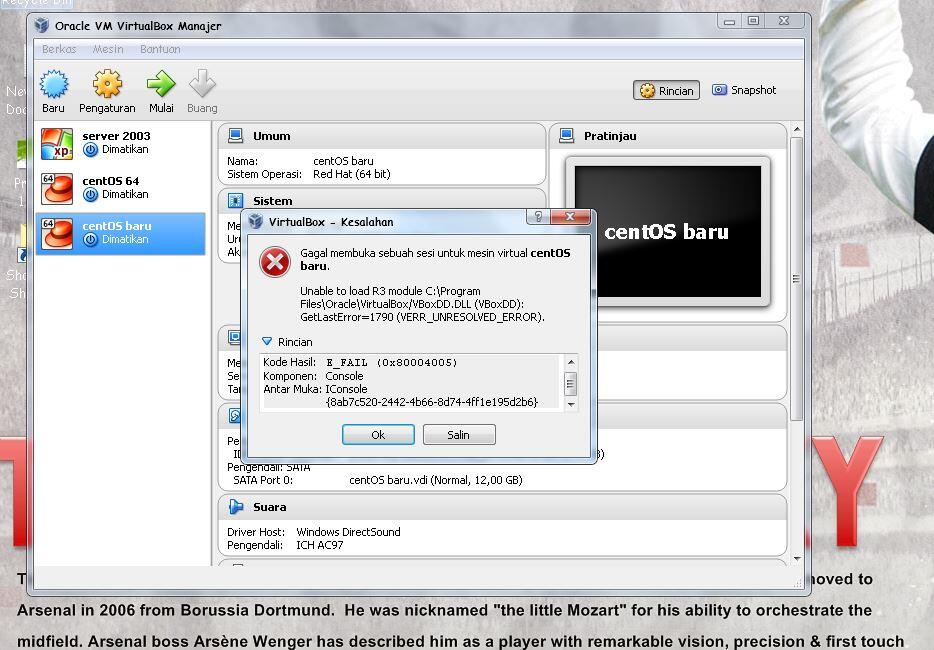Click the VirtualBox cube icon in error dialog title

click(x=256, y=222)
